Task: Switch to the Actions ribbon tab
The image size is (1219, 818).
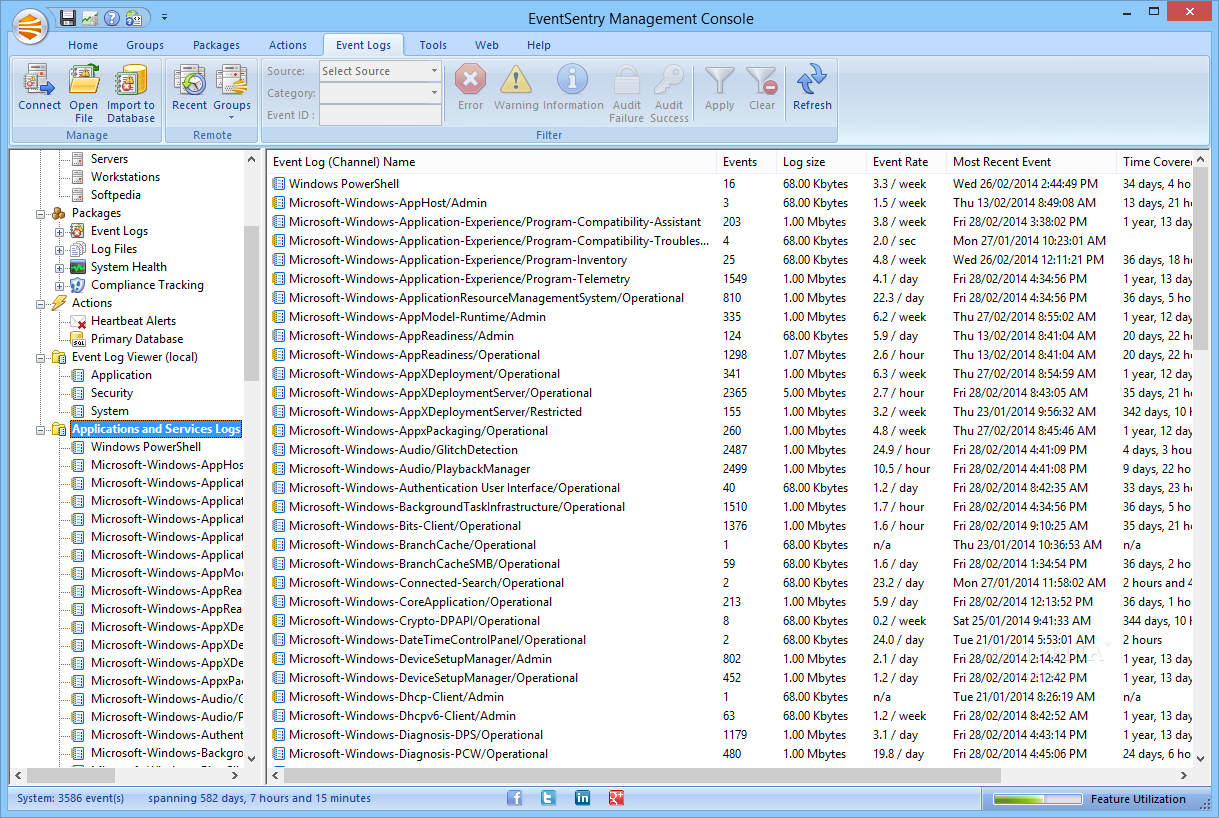Action: click(x=288, y=45)
